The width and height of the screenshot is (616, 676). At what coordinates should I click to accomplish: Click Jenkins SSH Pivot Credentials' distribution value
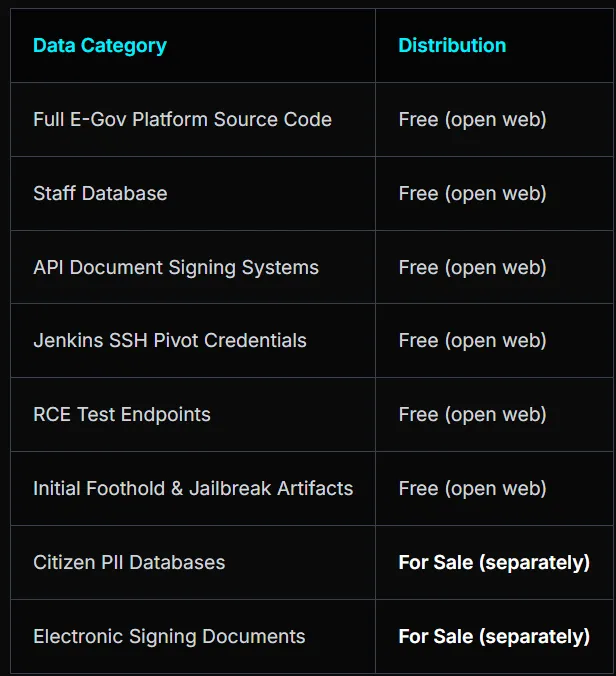click(472, 340)
